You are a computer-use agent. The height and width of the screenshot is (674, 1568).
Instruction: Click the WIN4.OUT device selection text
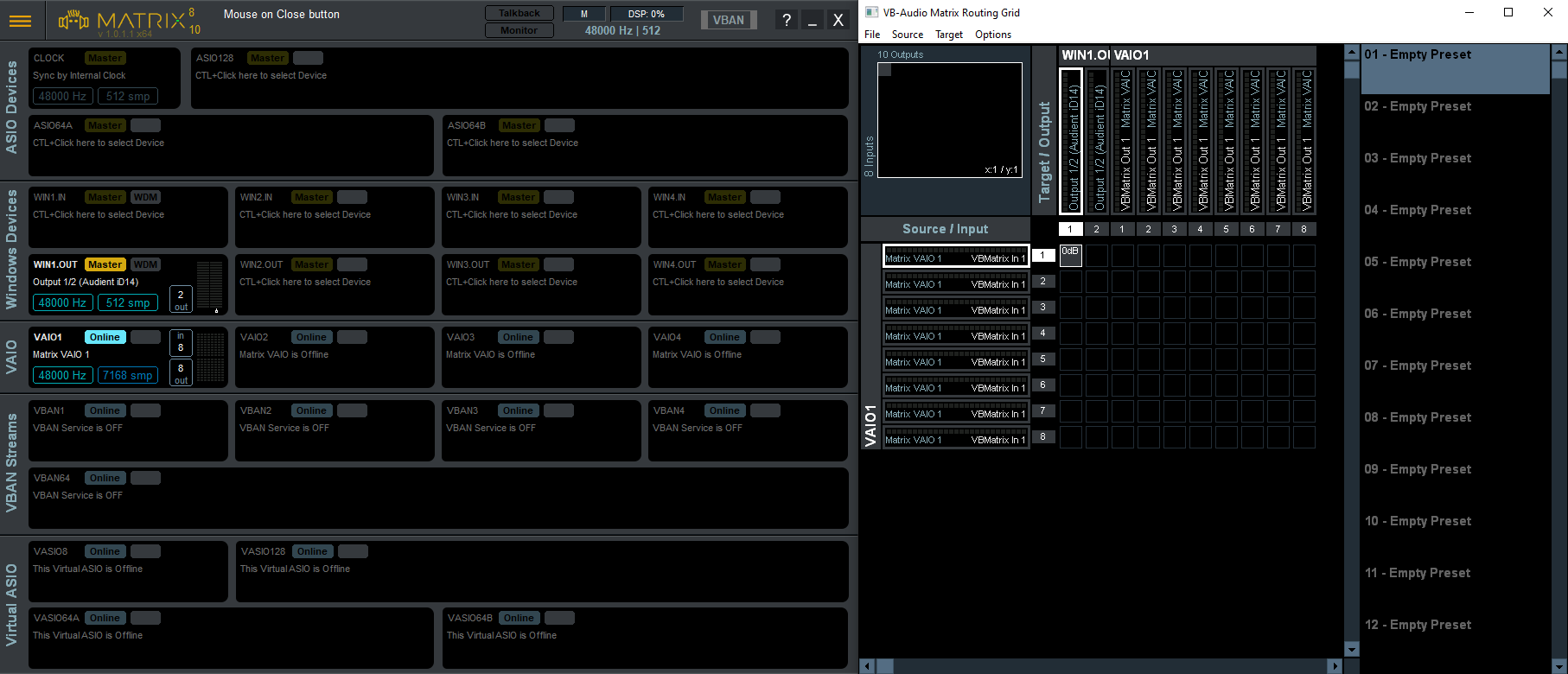tap(718, 282)
